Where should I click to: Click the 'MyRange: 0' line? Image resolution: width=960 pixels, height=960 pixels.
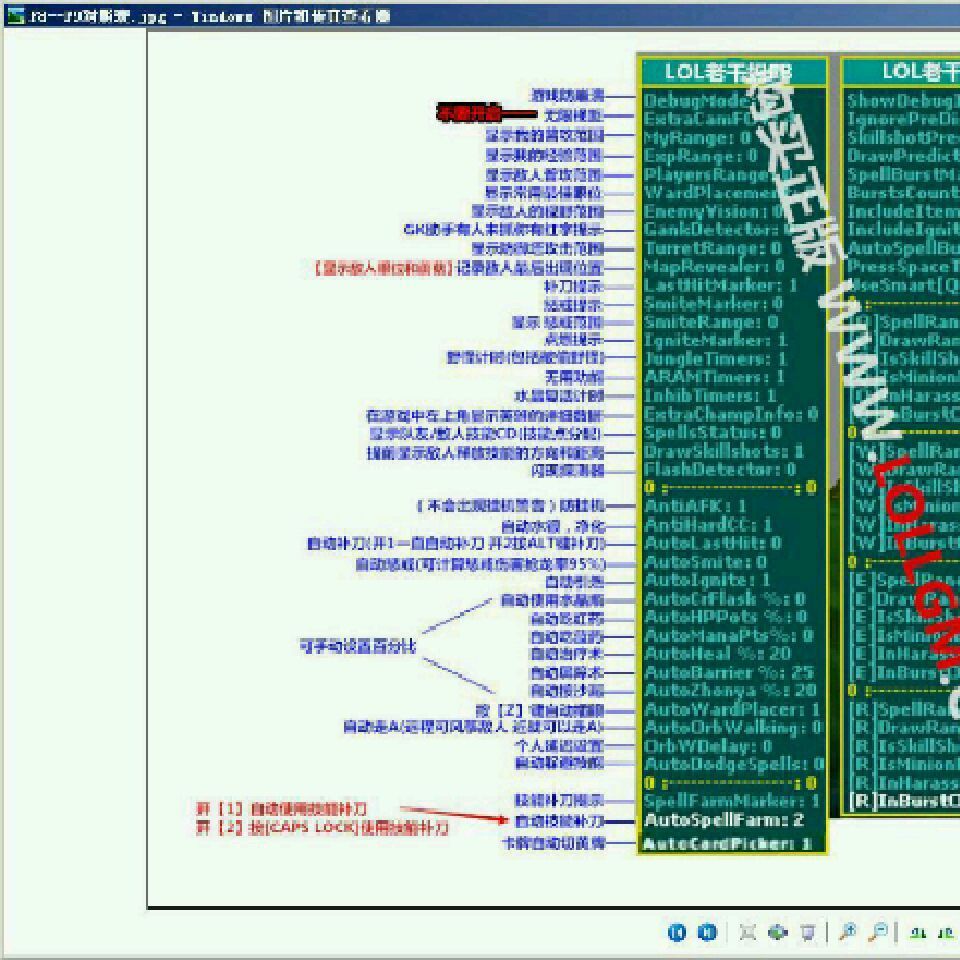pyautogui.click(x=697, y=138)
